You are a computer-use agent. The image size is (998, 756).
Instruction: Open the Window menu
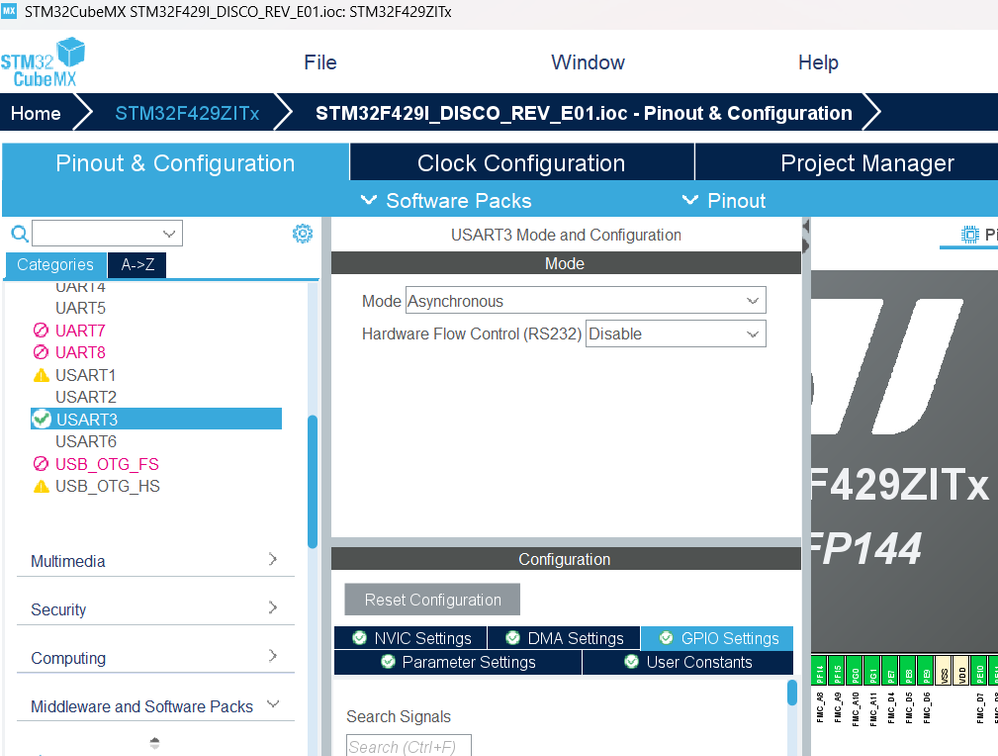587,62
